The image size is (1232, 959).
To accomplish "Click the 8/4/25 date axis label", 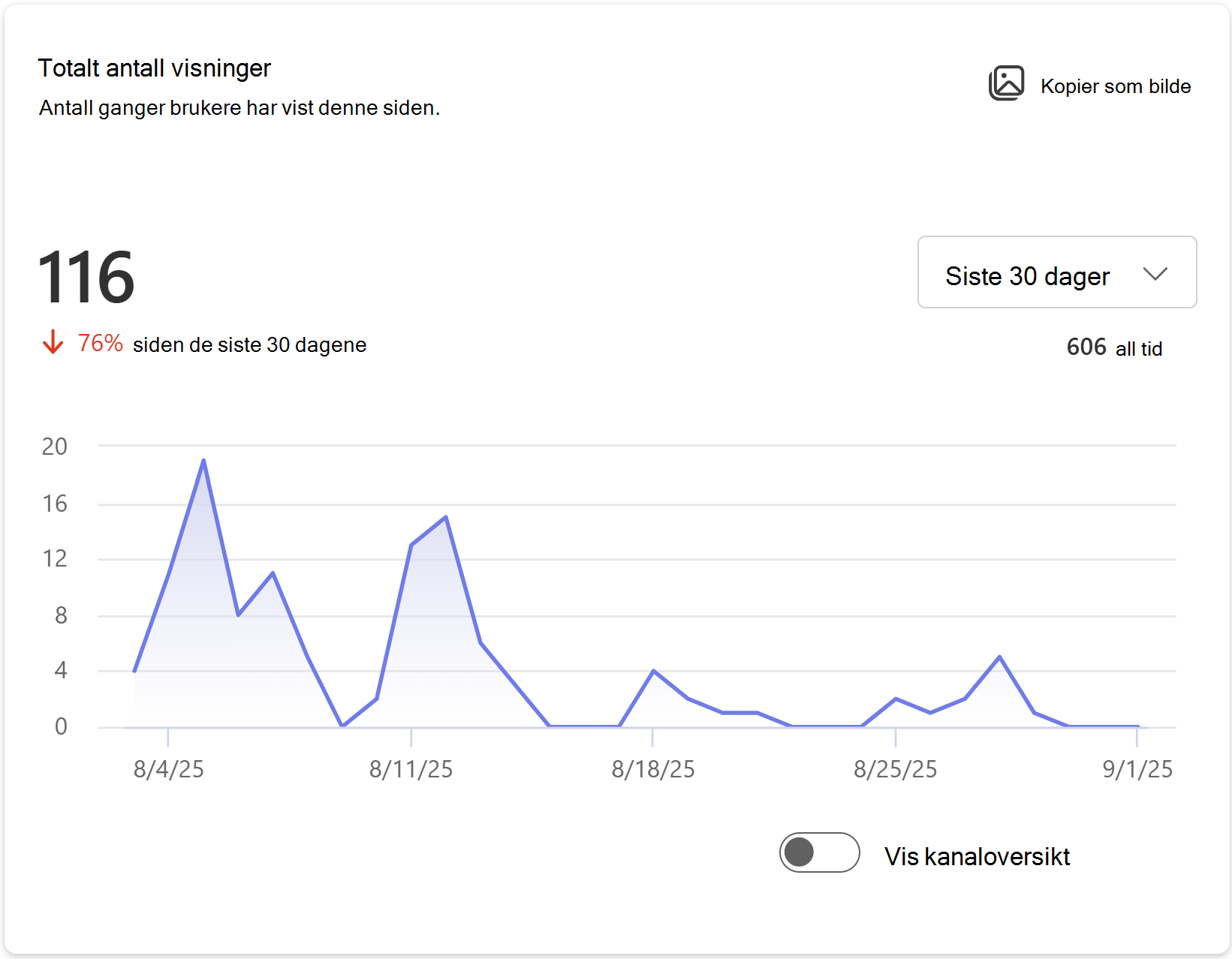I will [169, 769].
